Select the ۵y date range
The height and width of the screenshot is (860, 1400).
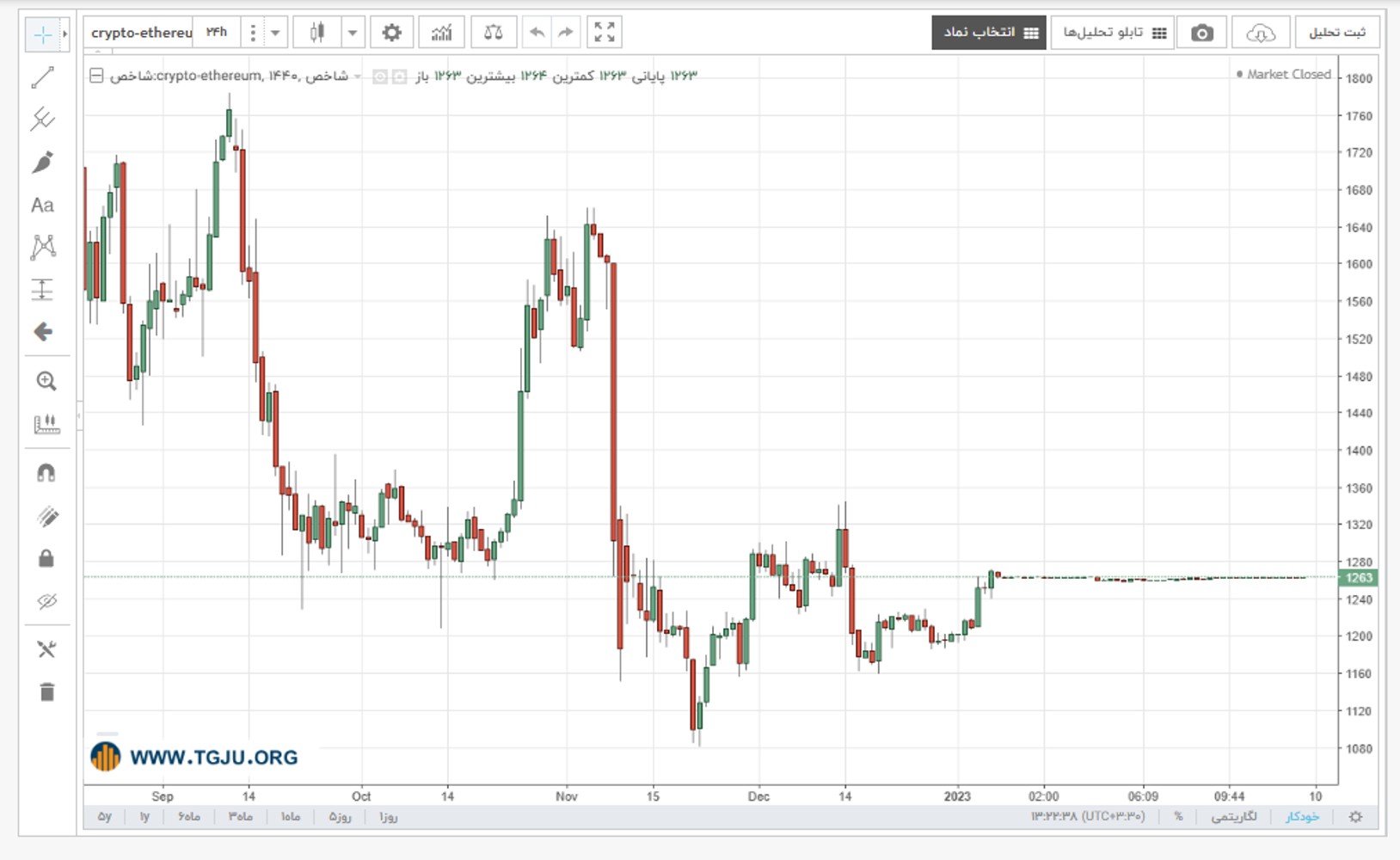pyautogui.click(x=105, y=817)
